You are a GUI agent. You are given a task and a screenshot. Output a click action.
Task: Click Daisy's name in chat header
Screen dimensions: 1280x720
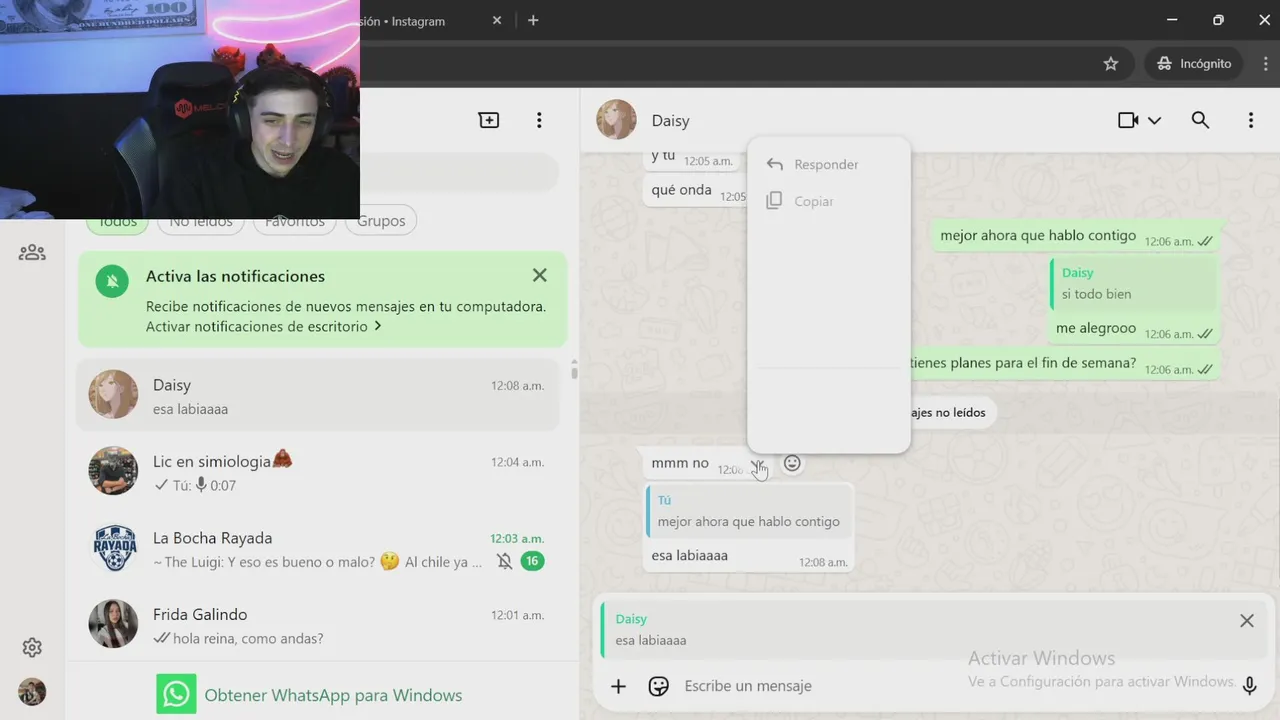[670, 120]
